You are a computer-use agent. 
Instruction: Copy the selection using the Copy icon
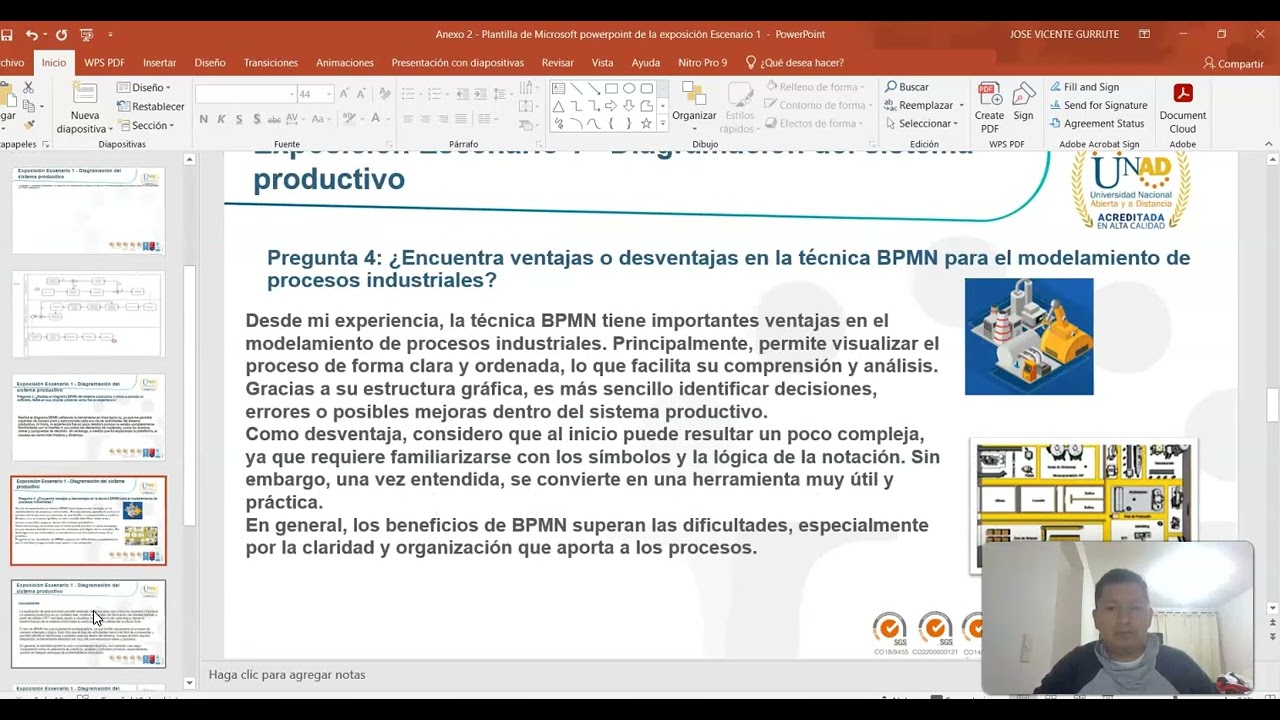(x=28, y=106)
